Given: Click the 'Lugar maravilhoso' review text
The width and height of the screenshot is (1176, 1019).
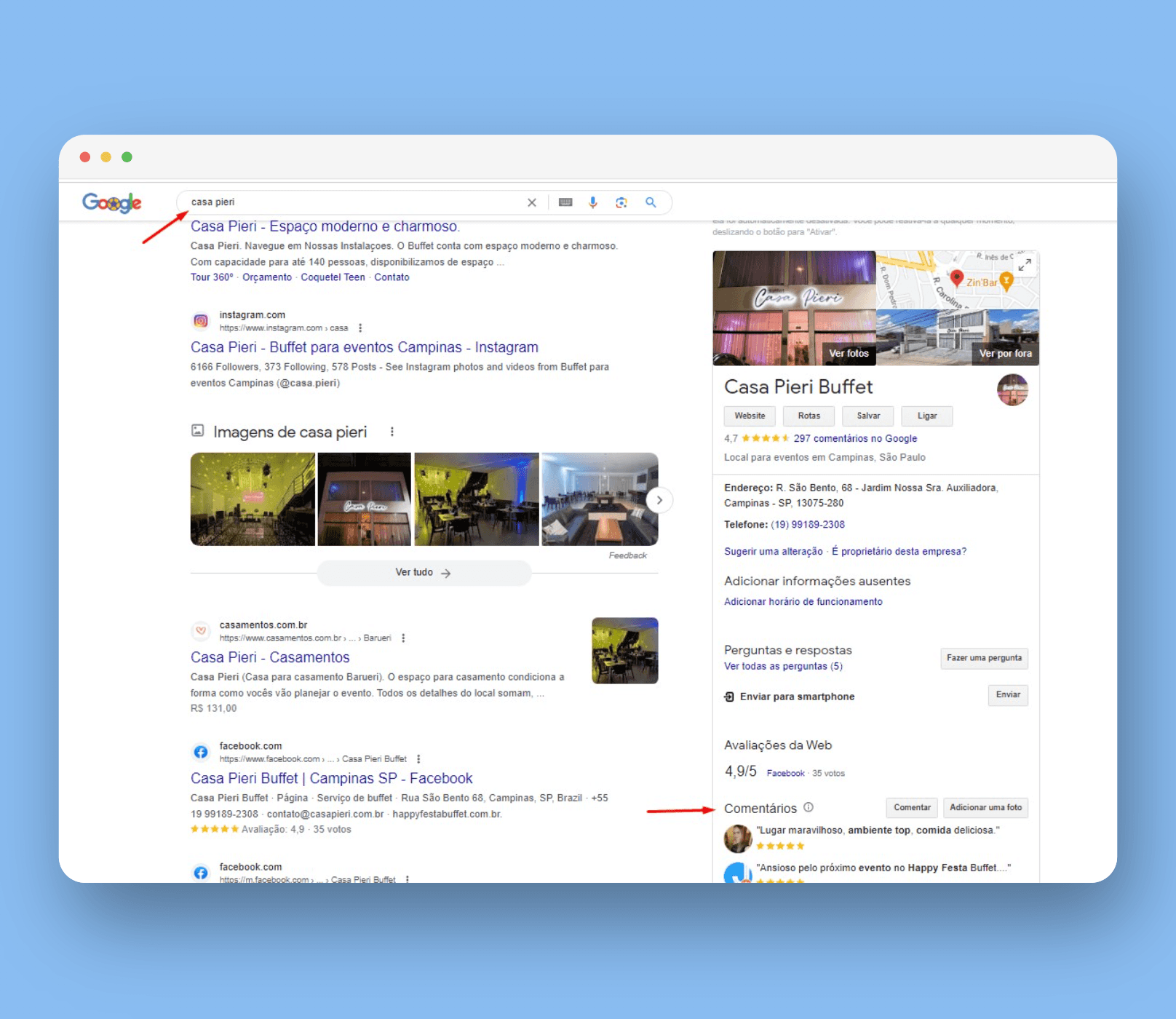Looking at the screenshot, I should pyautogui.click(x=878, y=830).
